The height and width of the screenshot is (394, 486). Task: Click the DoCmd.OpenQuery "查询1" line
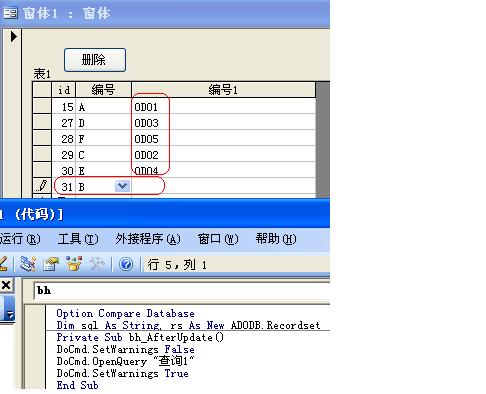tap(125, 361)
